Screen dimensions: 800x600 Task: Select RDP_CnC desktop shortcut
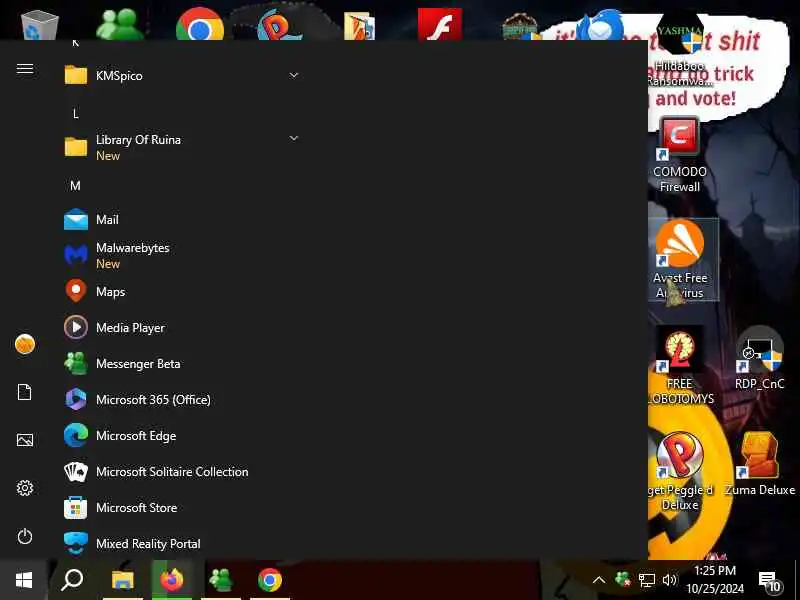click(759, 359)
